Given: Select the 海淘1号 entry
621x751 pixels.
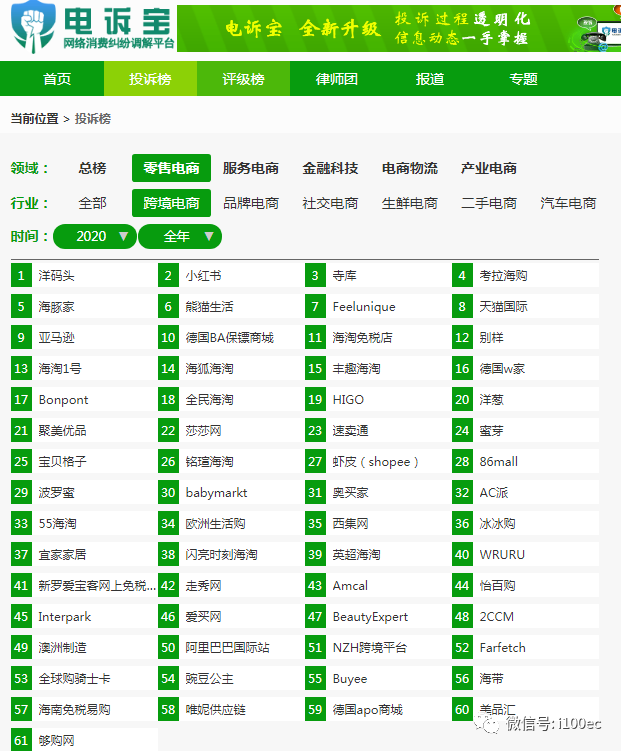Looking at the screenshot, I should pos(84,368).
